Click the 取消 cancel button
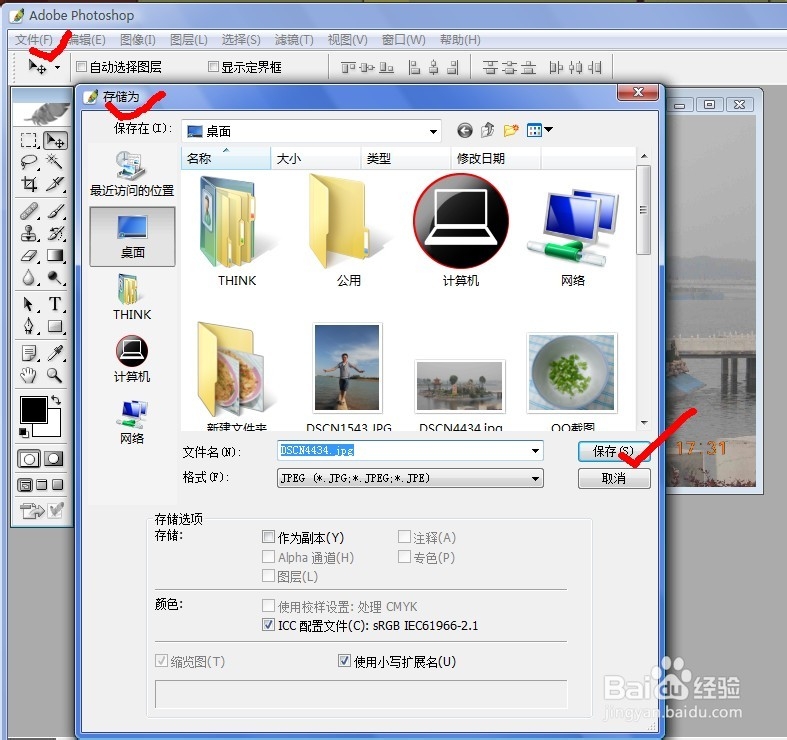This screenshot has width=787, height=740. 614,478
